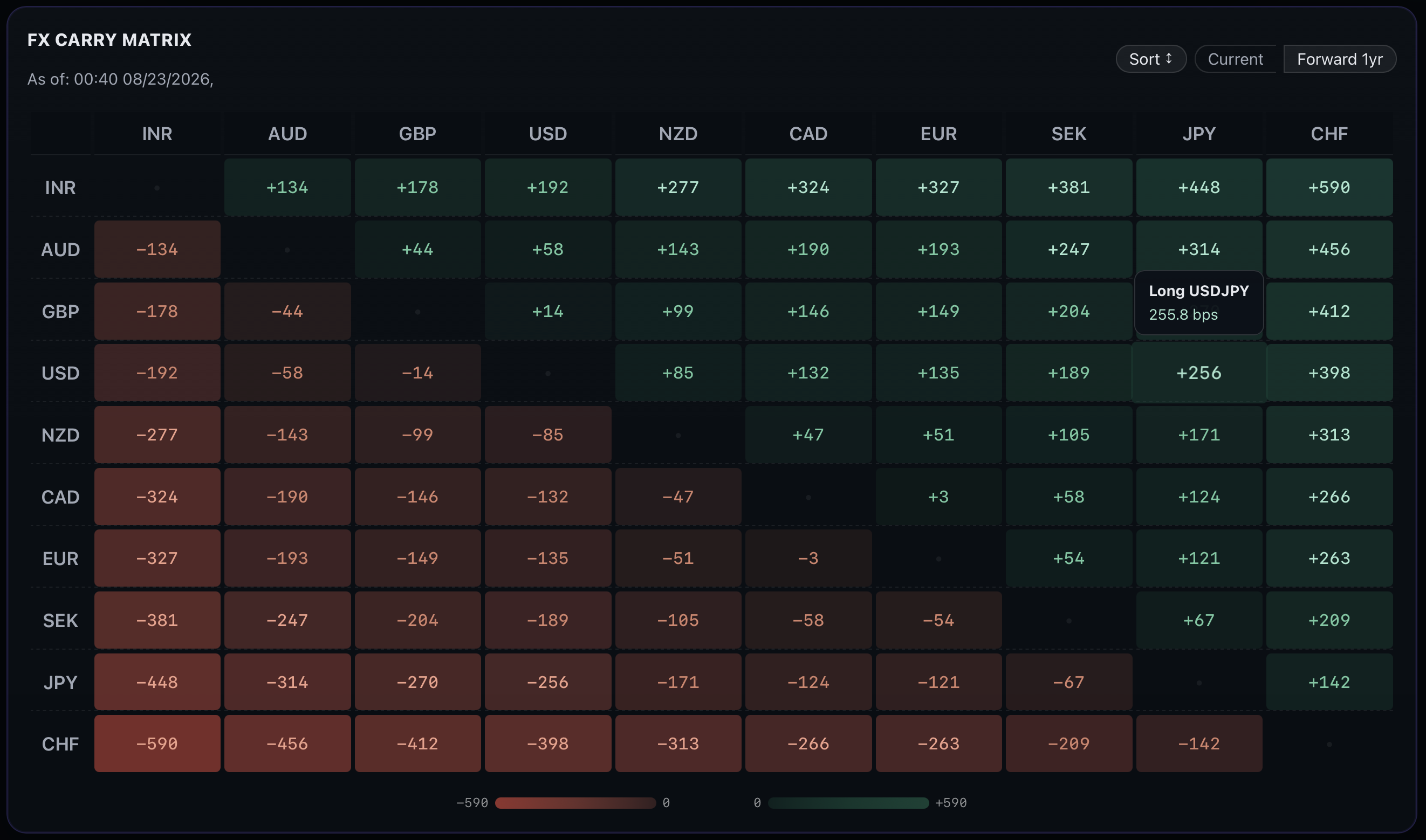The width and height of the screenshot is (1426, 840).
Task: Click the -3 cell in EUR row
Action: coord(808,558)
